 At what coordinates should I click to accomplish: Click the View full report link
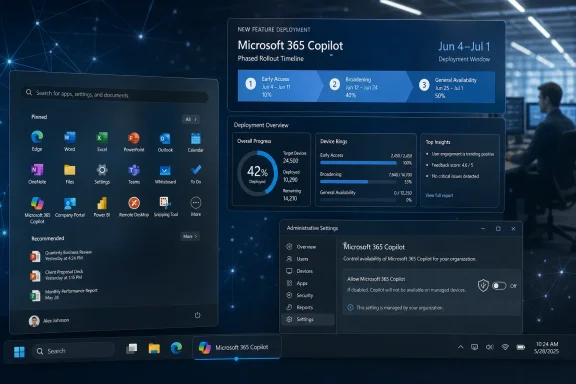click(439, 195)
